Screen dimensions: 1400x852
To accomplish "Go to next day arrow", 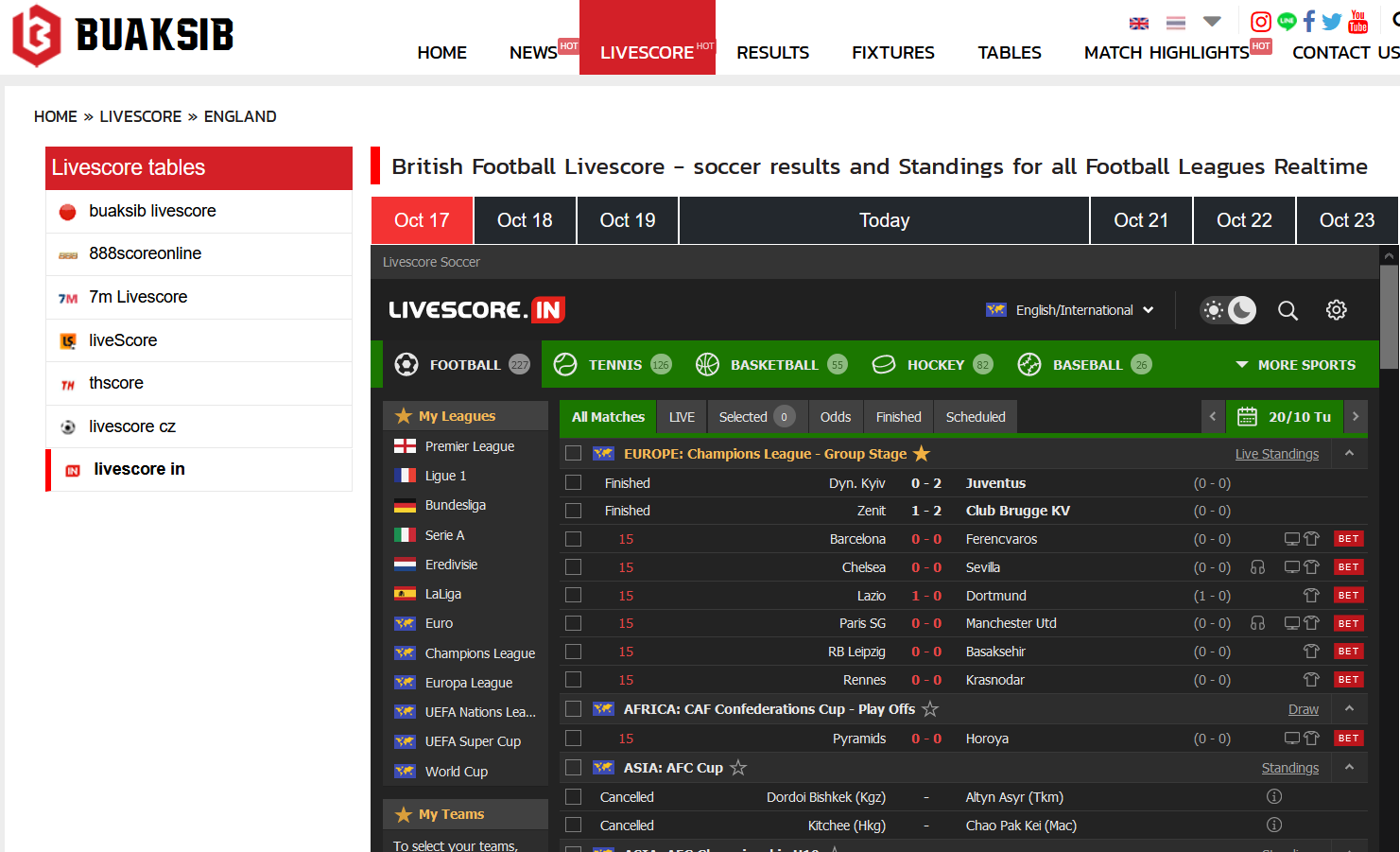I will point(1356,416).
